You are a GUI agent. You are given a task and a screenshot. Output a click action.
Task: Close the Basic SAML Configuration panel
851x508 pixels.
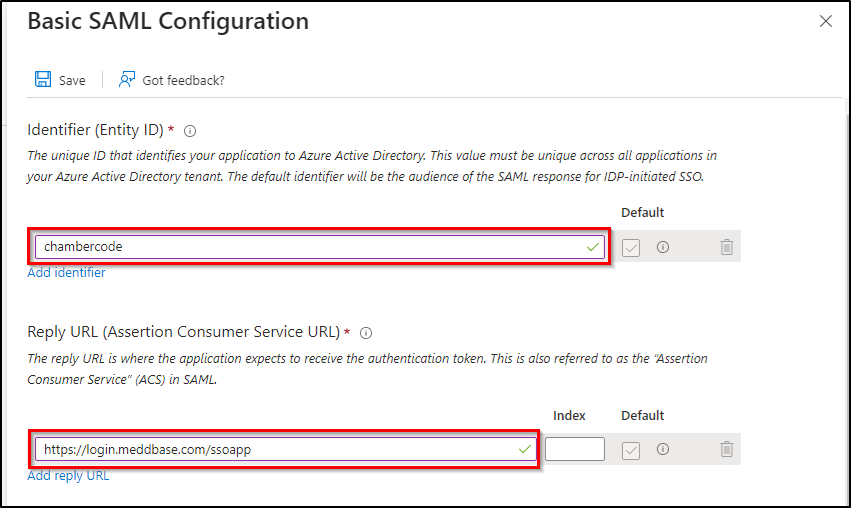826,21
